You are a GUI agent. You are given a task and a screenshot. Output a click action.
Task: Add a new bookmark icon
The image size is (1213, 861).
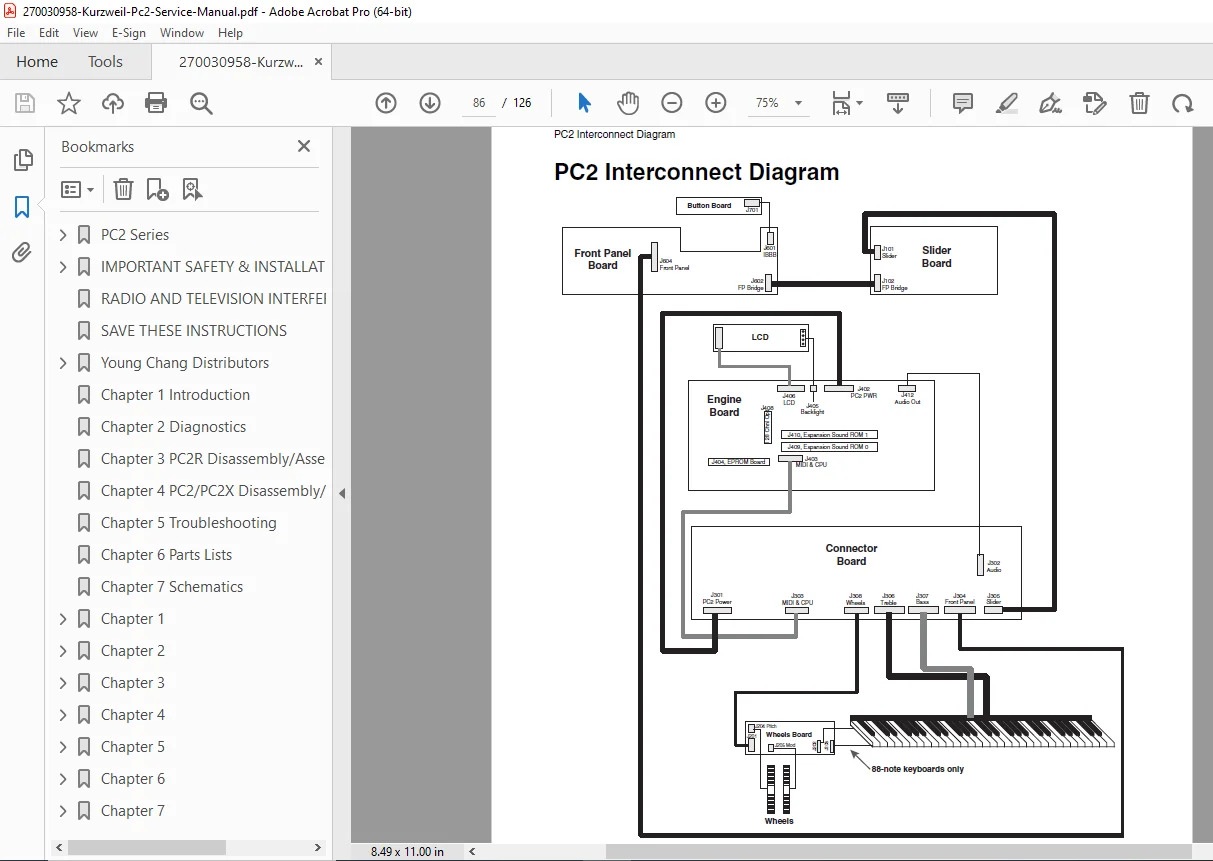157,189
